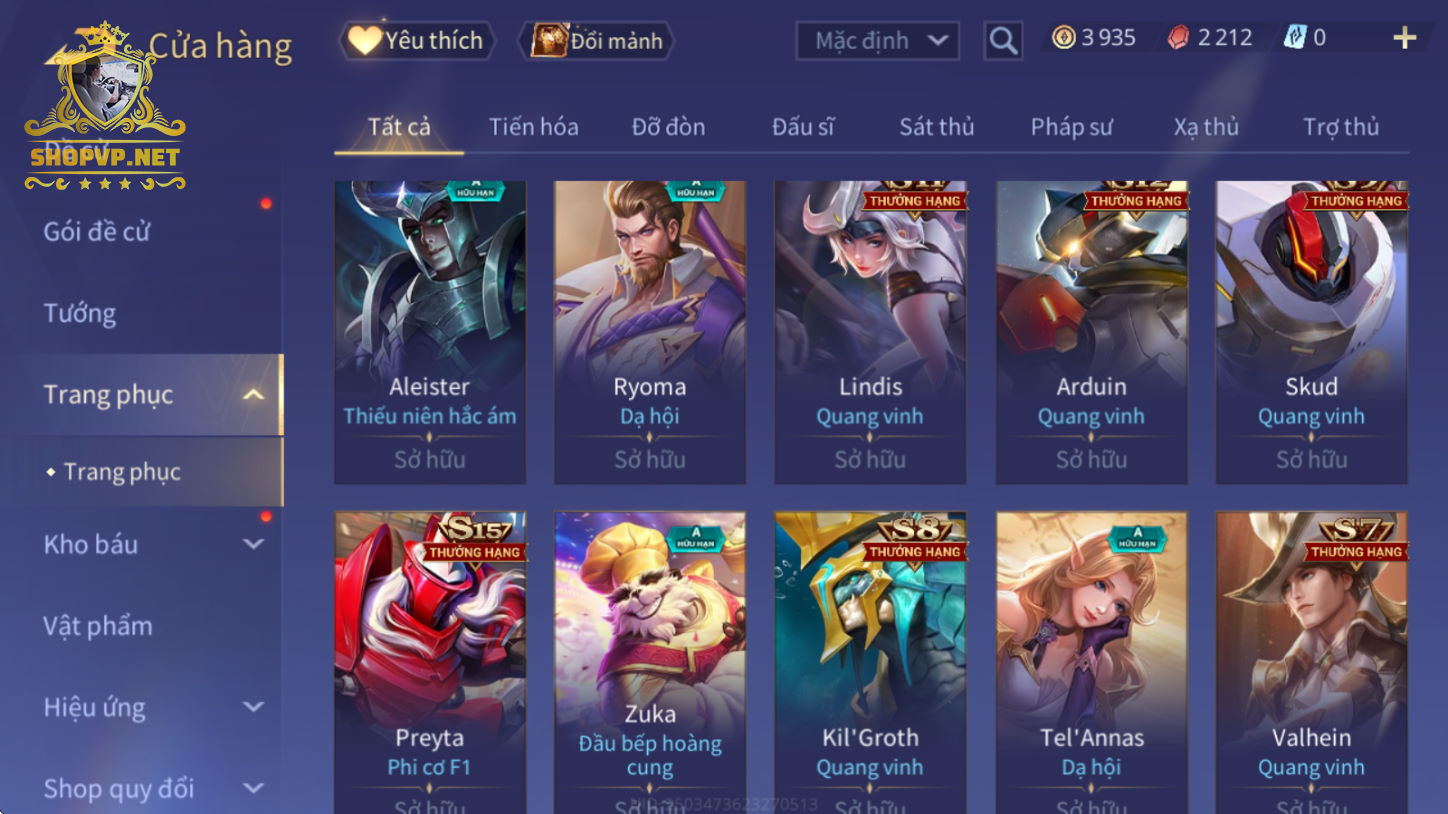Open the Mặc định sort dropdown
This screenshot has width=1448, height=814.
[x=877, y=41]
